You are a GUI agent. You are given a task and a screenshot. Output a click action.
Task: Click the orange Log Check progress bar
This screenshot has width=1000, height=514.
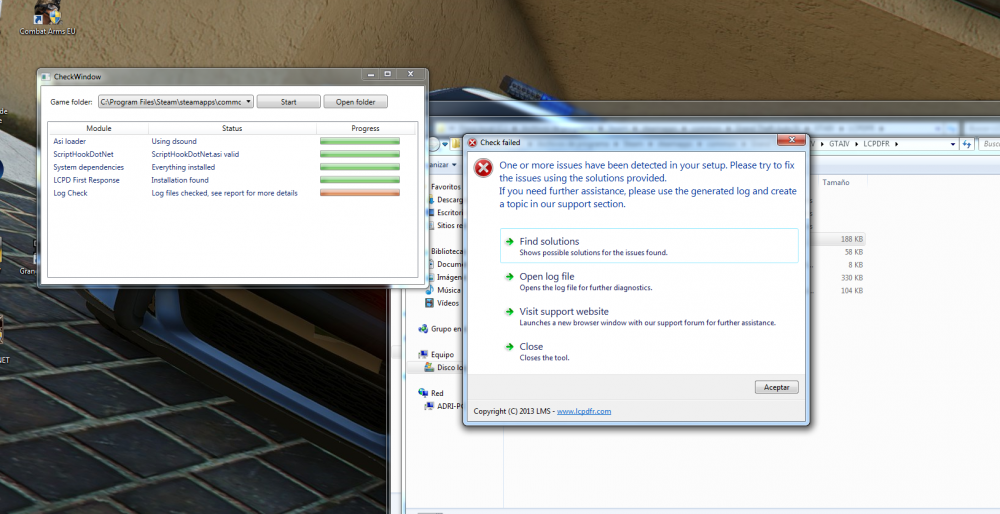(359, 193)
